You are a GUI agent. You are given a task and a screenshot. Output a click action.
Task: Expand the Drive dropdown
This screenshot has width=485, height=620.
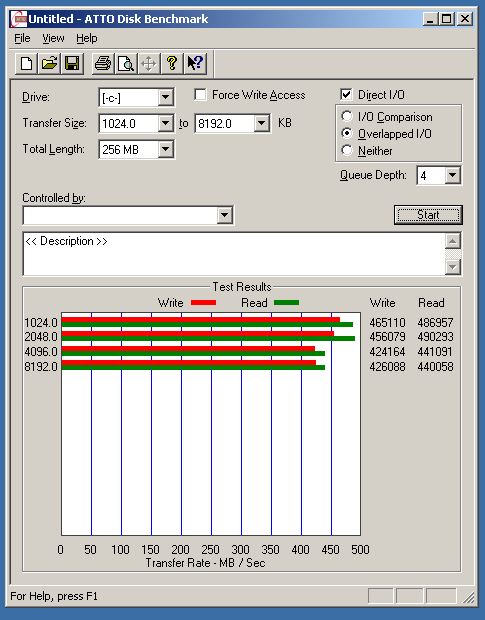click(165, 97)
